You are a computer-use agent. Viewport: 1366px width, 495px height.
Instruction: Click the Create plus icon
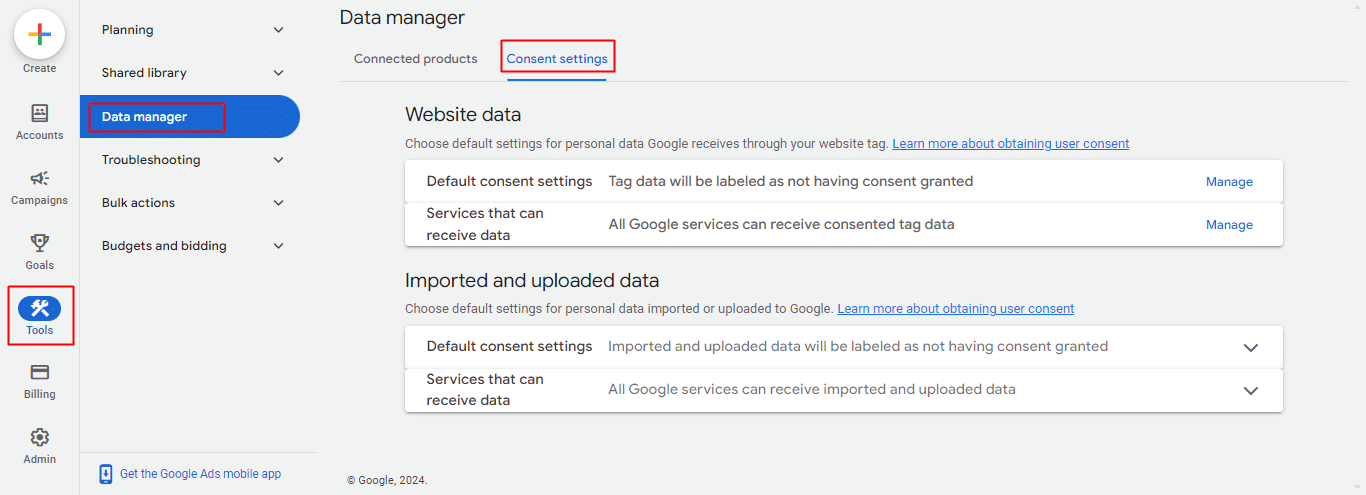[39, 34]
